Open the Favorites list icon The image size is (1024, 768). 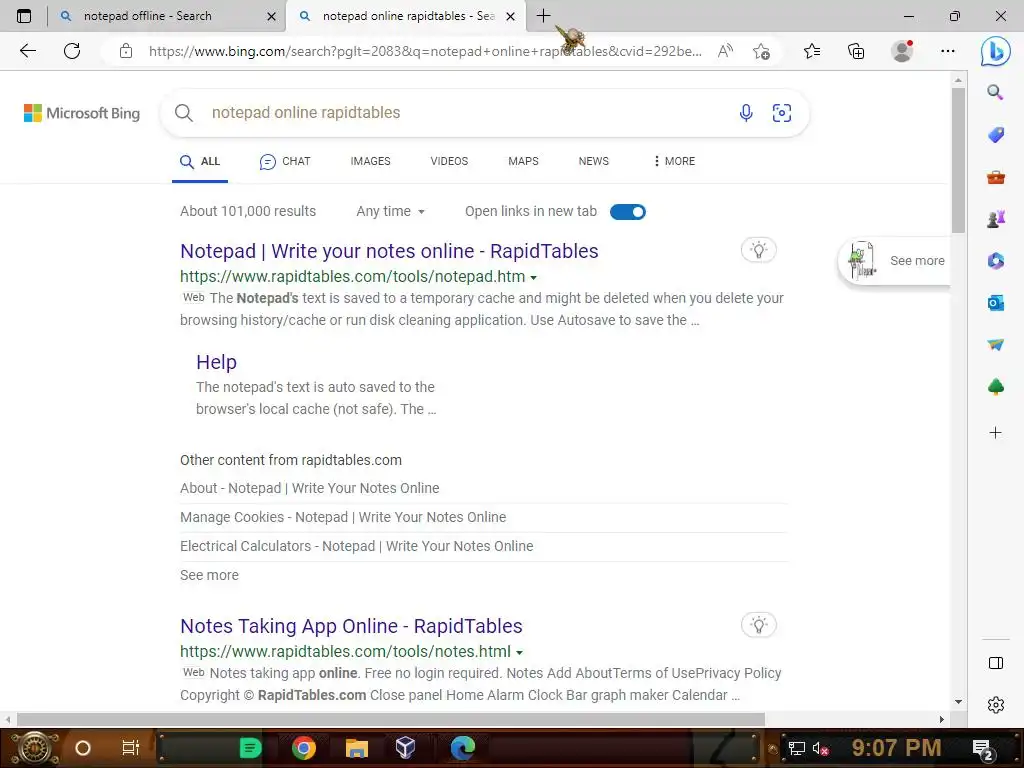812,51
